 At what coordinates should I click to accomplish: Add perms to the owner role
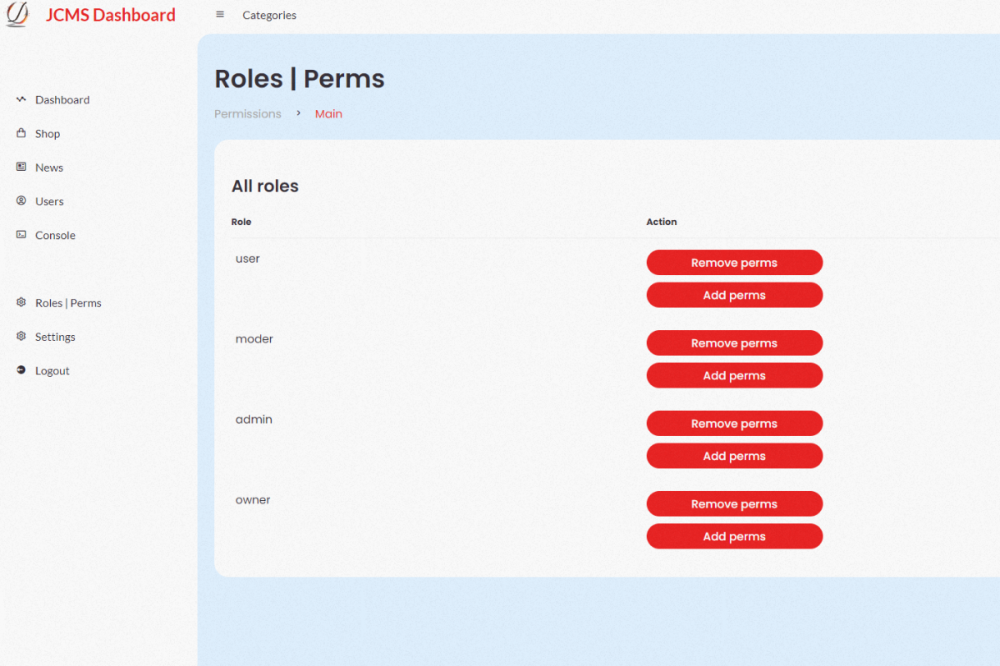(x=734, y=537)
